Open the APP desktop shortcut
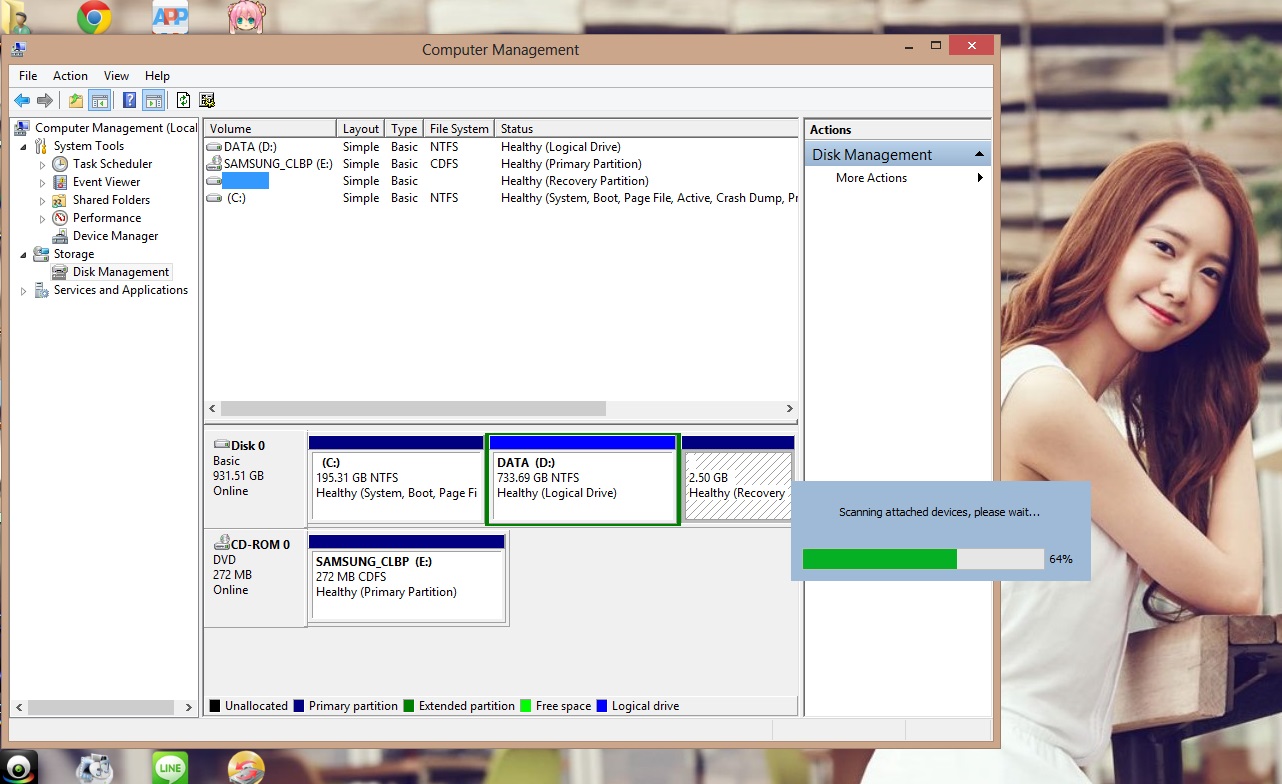 (x=170, y=17)
